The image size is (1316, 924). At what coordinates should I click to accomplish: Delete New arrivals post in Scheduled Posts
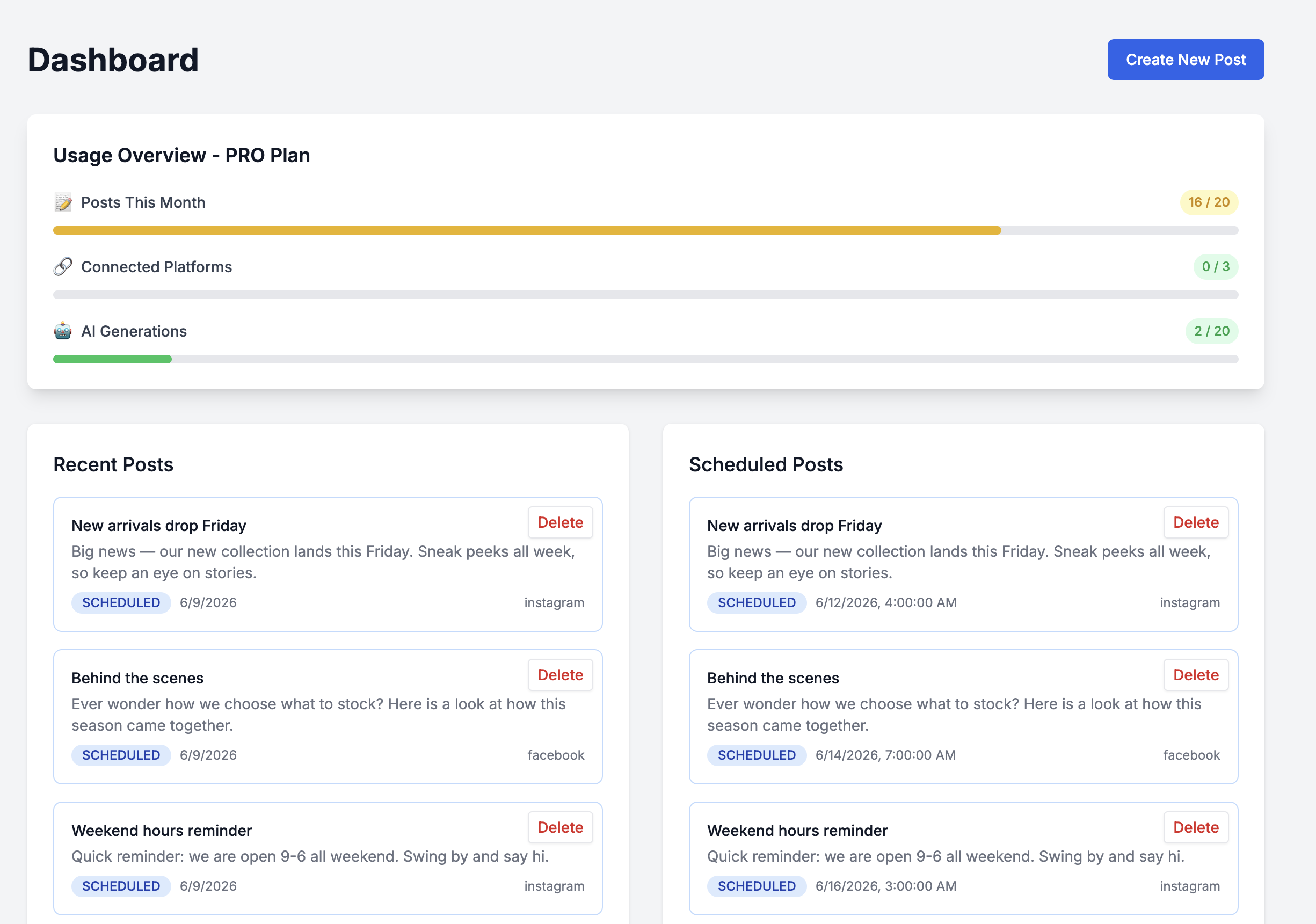tap(1196, 522)
